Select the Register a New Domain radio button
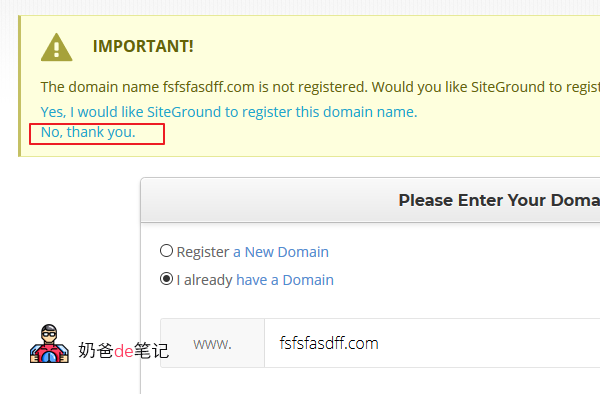 tap(166, 251)
